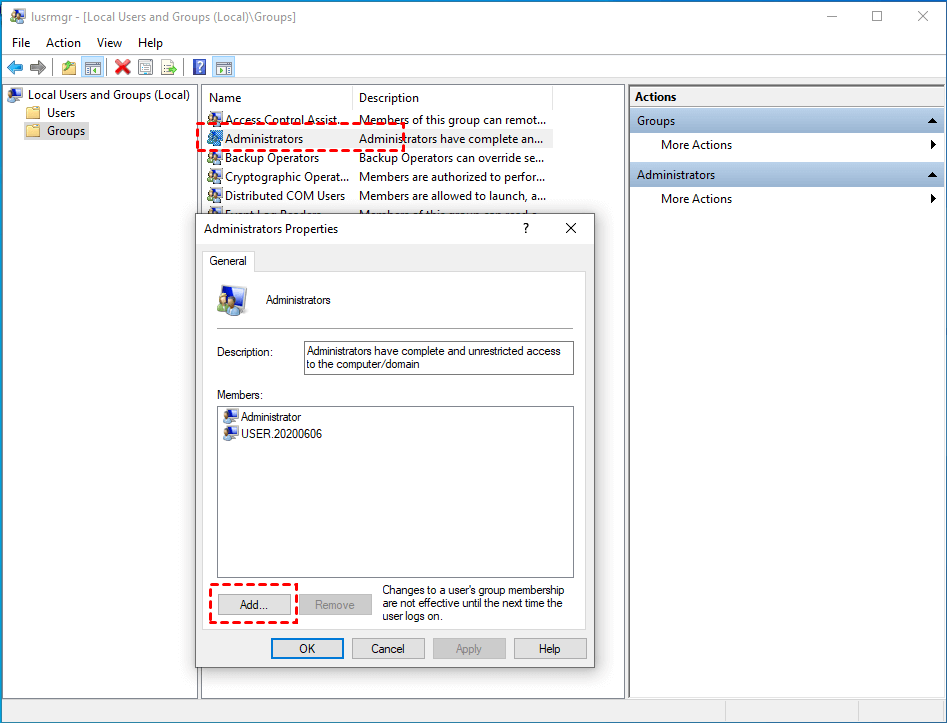Click the Groups folder icon

(x=33, y=131)
